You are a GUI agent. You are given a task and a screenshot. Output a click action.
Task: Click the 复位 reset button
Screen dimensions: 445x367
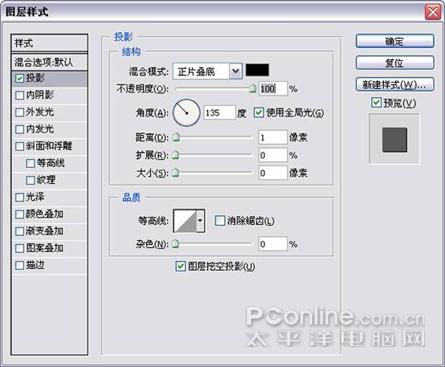(395, 63)
